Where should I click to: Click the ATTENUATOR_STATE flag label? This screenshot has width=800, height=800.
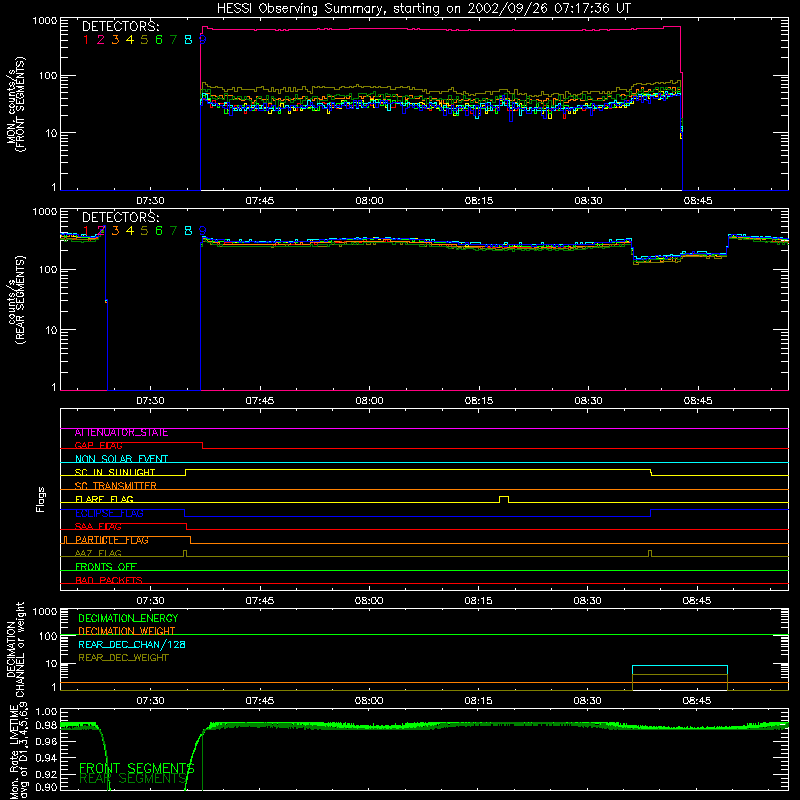coord(121,433)
